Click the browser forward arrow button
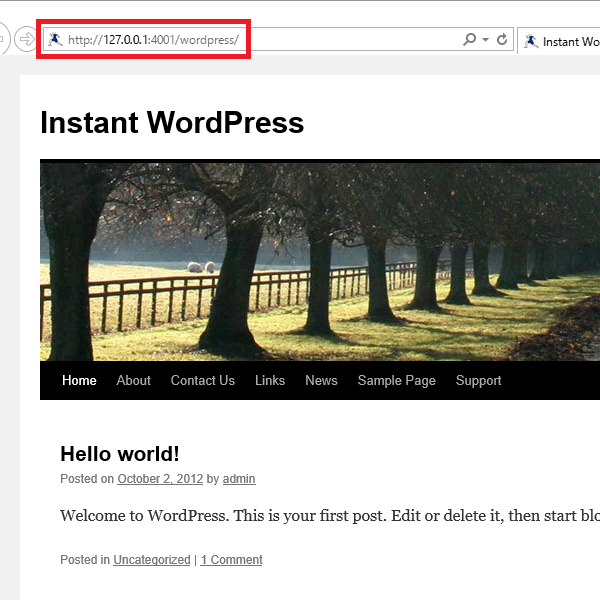600x600 pixels. [26, 39]
